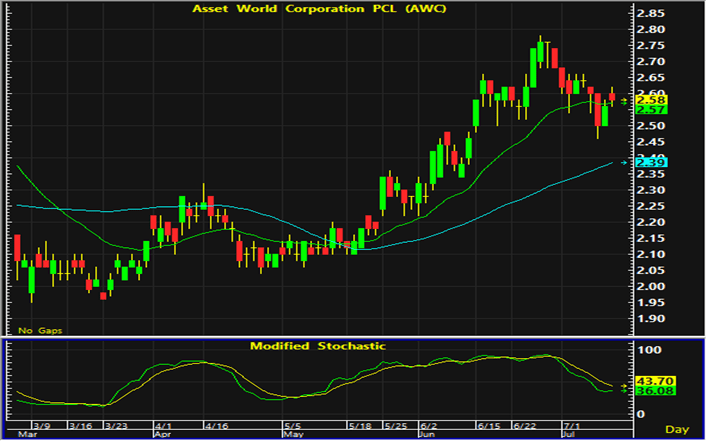
Task: Click the 0 stochastic axis label
Action: click(x=640, y=414)
